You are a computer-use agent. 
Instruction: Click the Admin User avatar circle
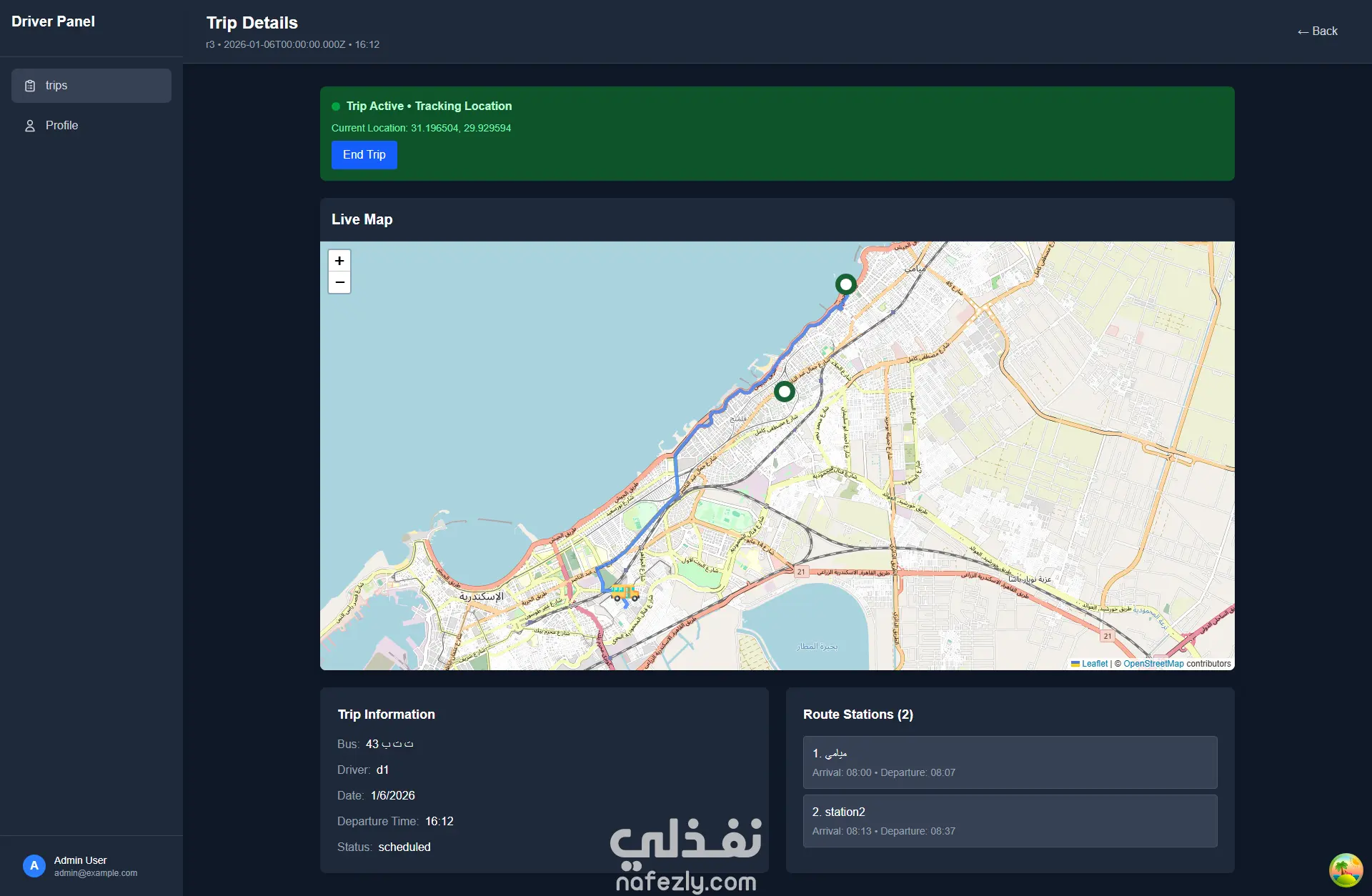[x=34, y=865]
